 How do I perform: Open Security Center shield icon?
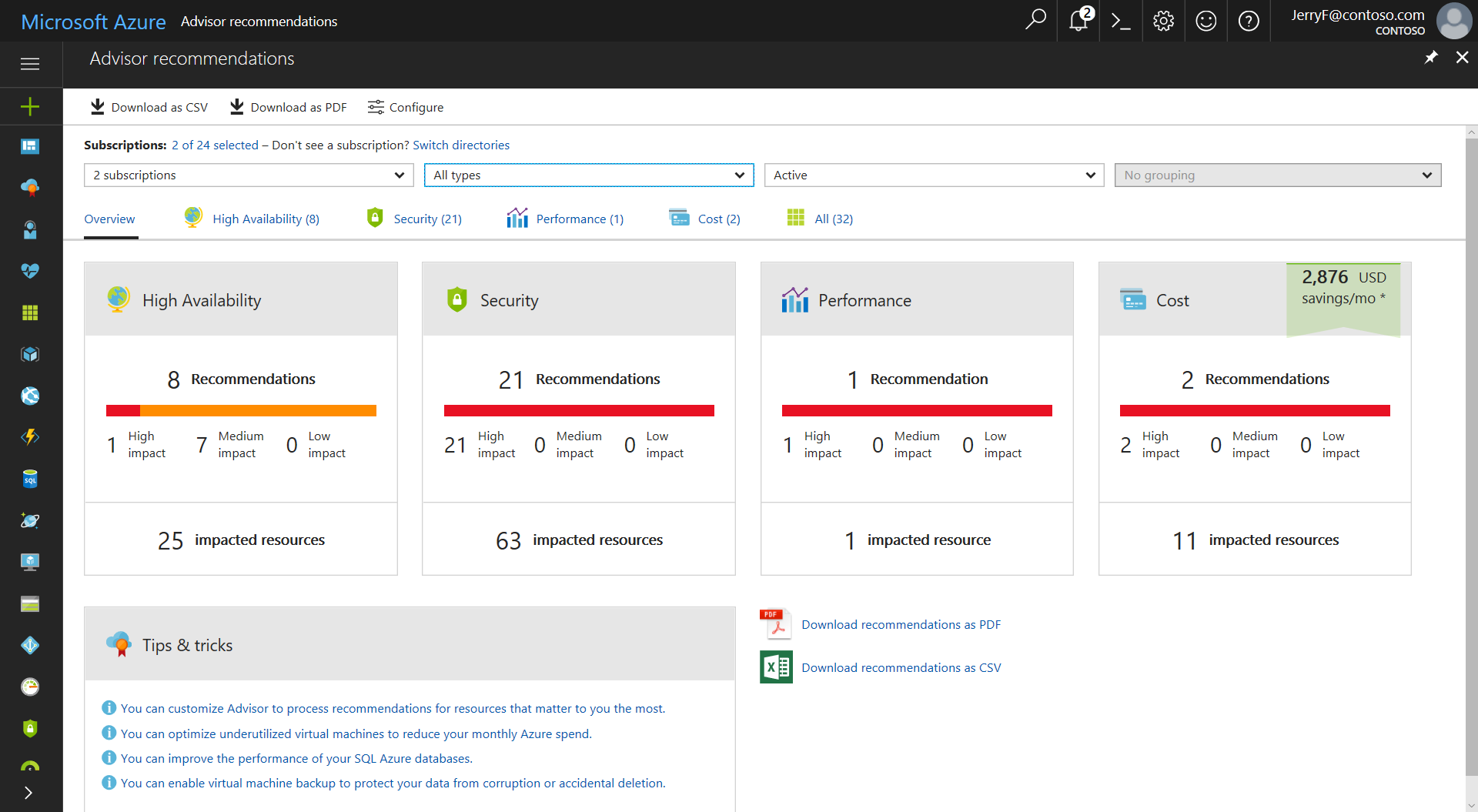pos(30,728)
